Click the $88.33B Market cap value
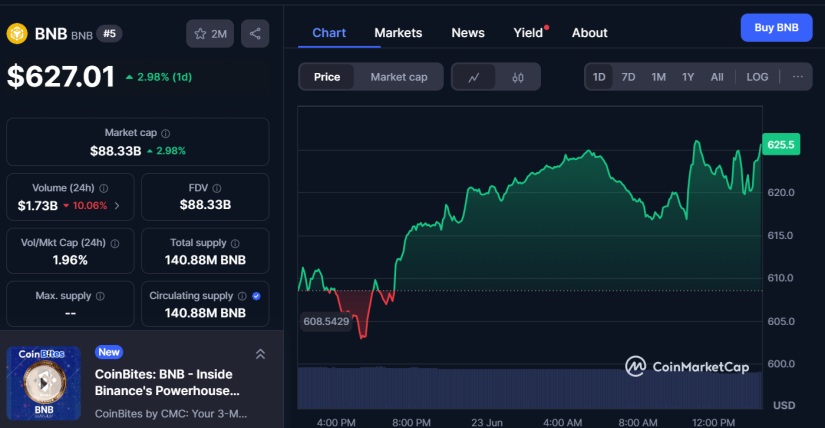 116,151
